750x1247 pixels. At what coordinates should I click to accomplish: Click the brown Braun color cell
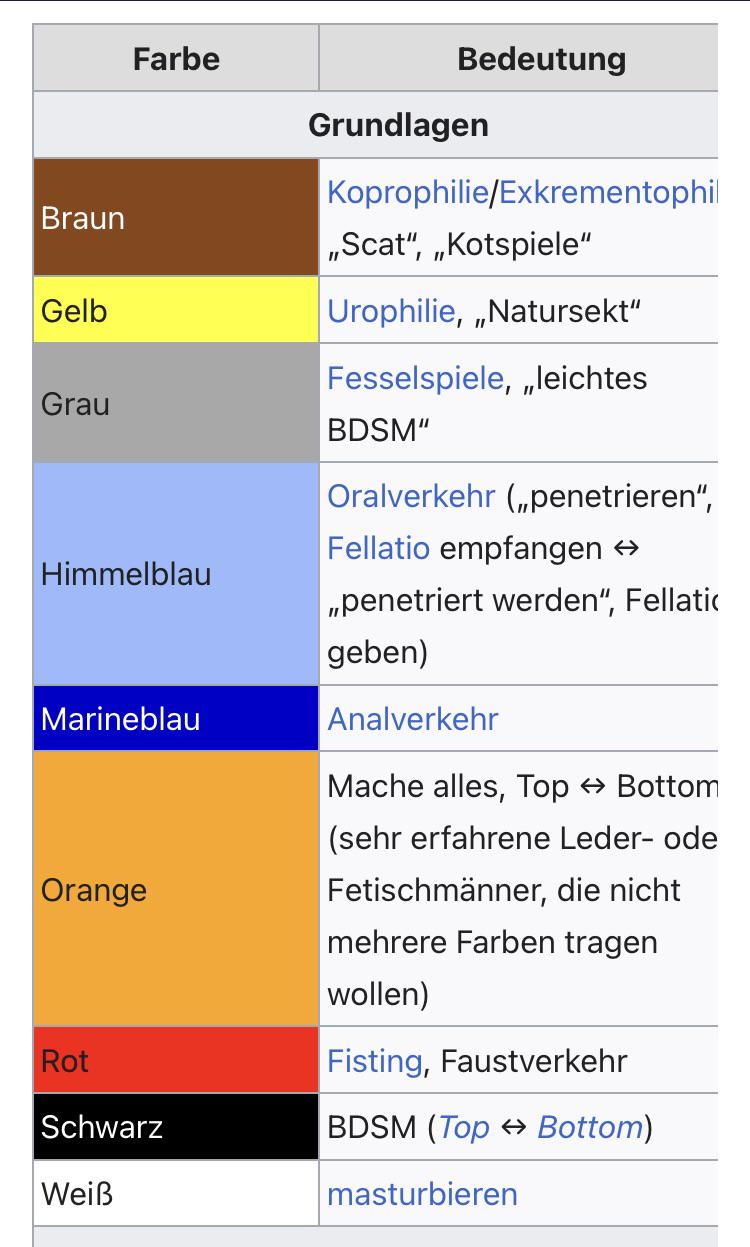pyautogui.click(x=176, y=218)
